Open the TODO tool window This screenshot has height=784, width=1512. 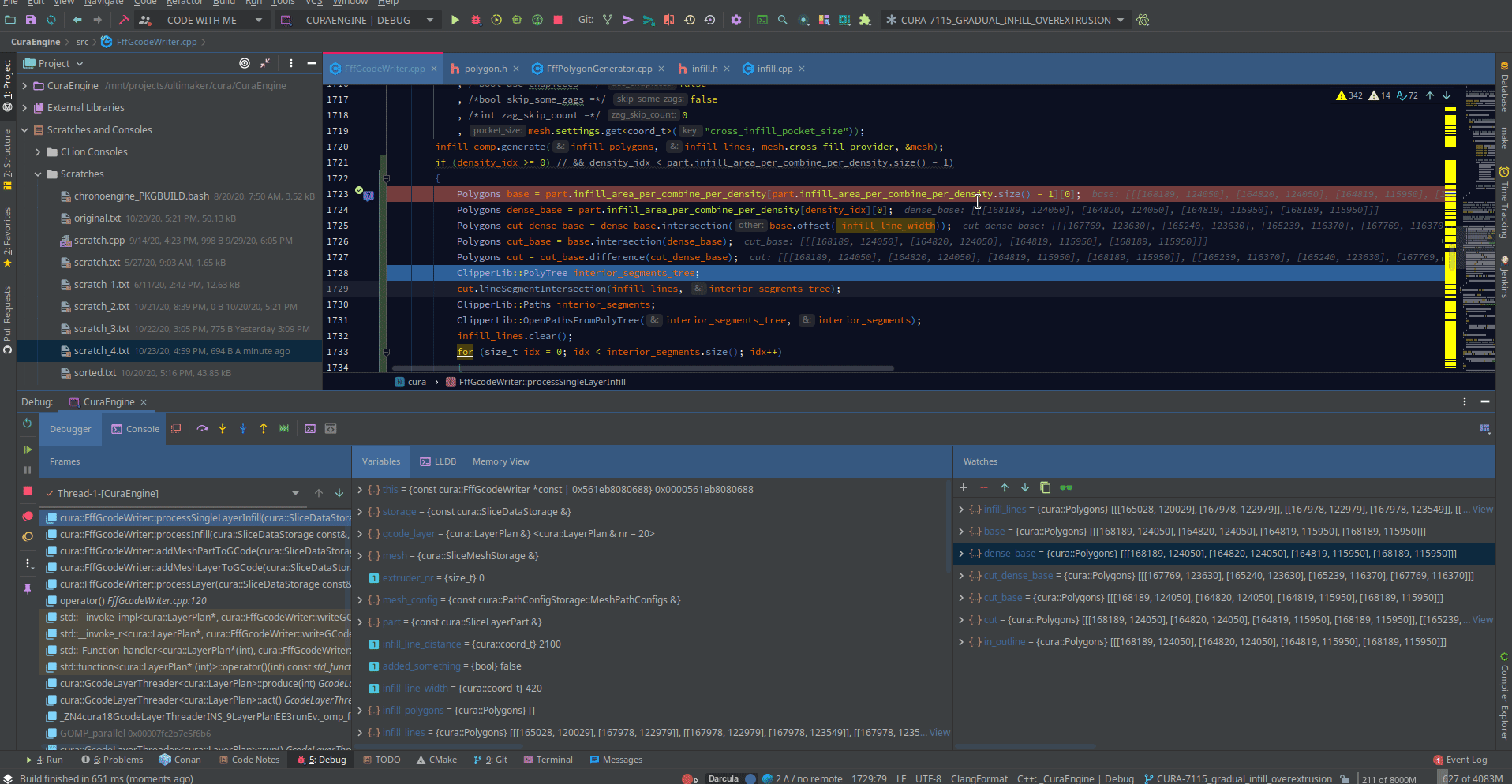(381, 760)
